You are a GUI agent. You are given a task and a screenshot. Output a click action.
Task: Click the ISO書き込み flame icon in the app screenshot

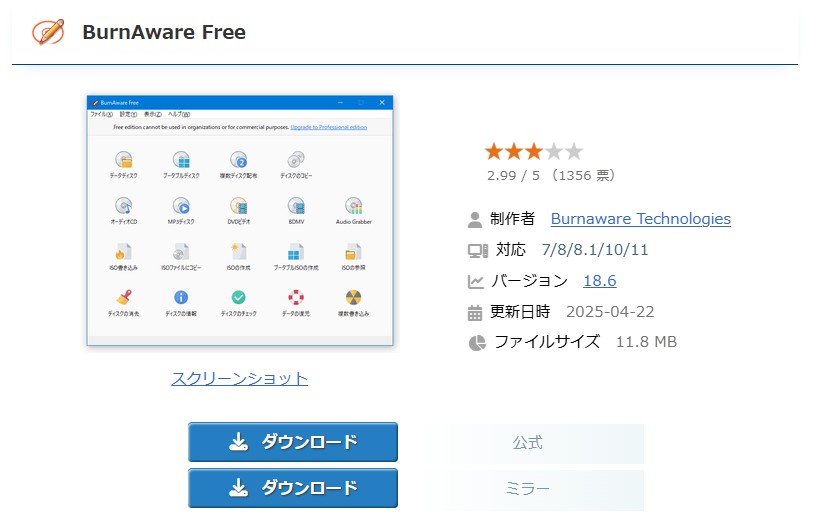pyautogui.click(x=124, y=251)
